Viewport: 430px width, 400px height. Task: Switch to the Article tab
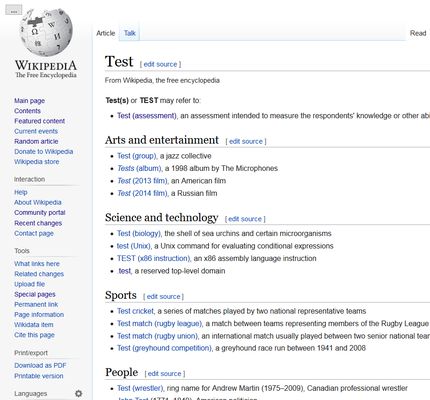pos(106,33)
